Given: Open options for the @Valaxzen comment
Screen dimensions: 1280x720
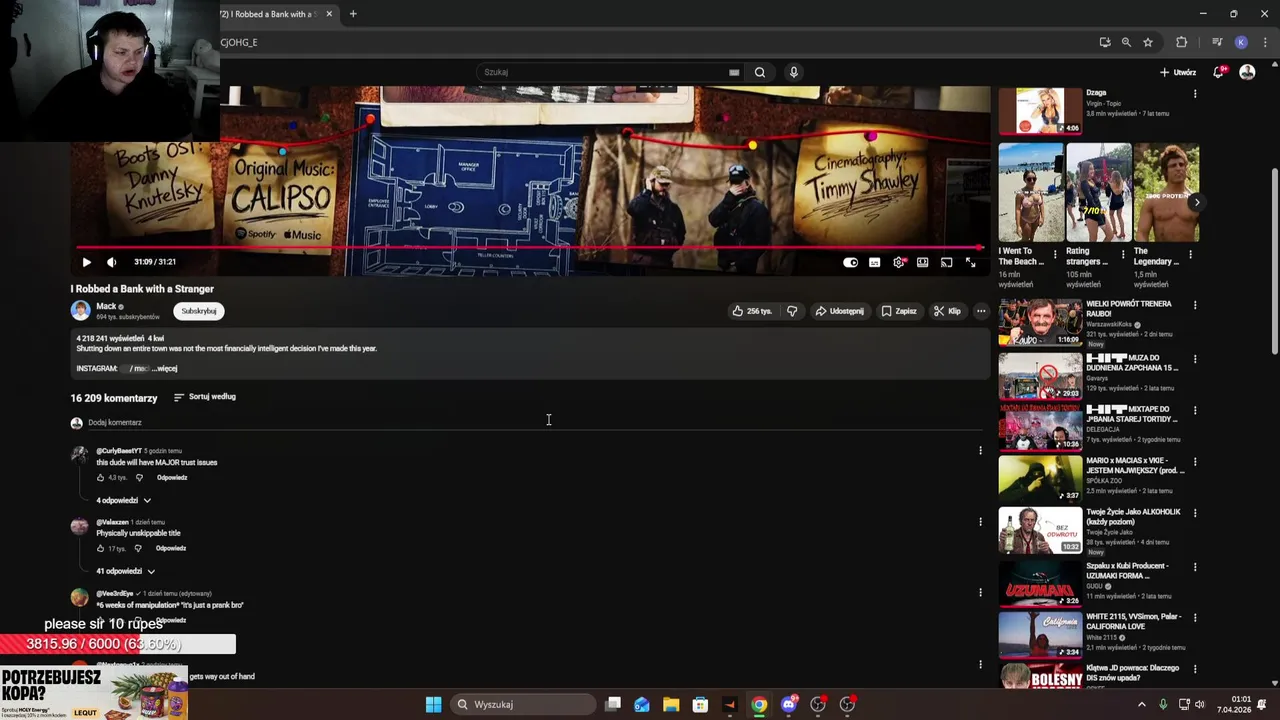Looking at the screenshot, I should [x=980, y=521].
